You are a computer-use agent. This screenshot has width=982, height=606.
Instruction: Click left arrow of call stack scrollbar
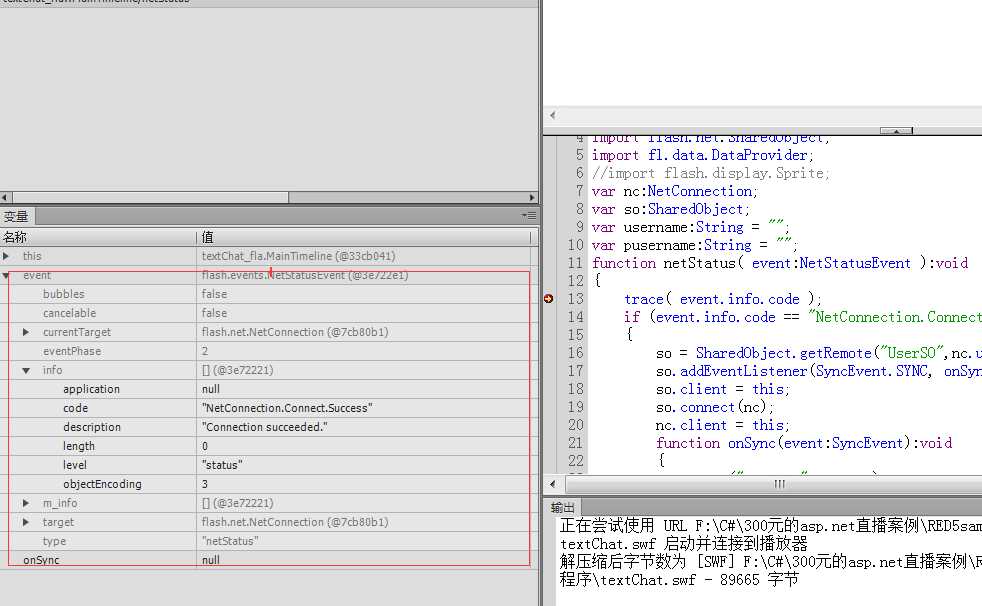point(5,197)
